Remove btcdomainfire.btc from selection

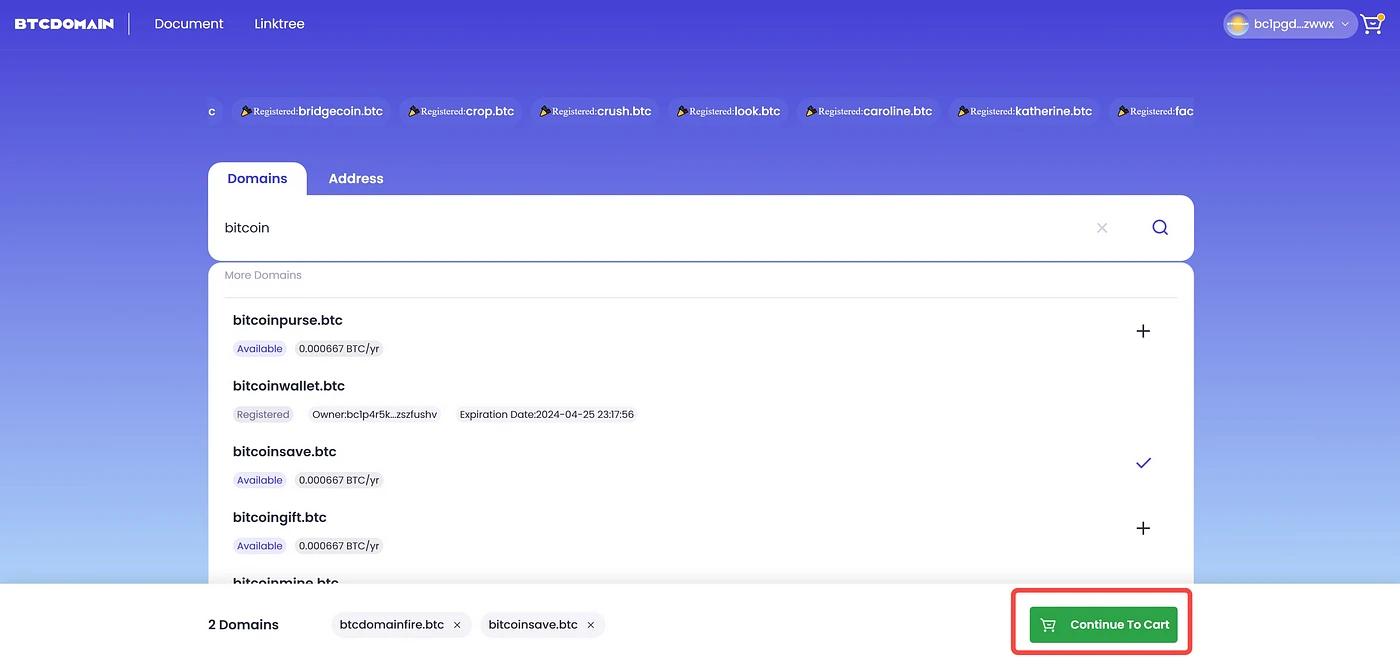click(457, 625)
